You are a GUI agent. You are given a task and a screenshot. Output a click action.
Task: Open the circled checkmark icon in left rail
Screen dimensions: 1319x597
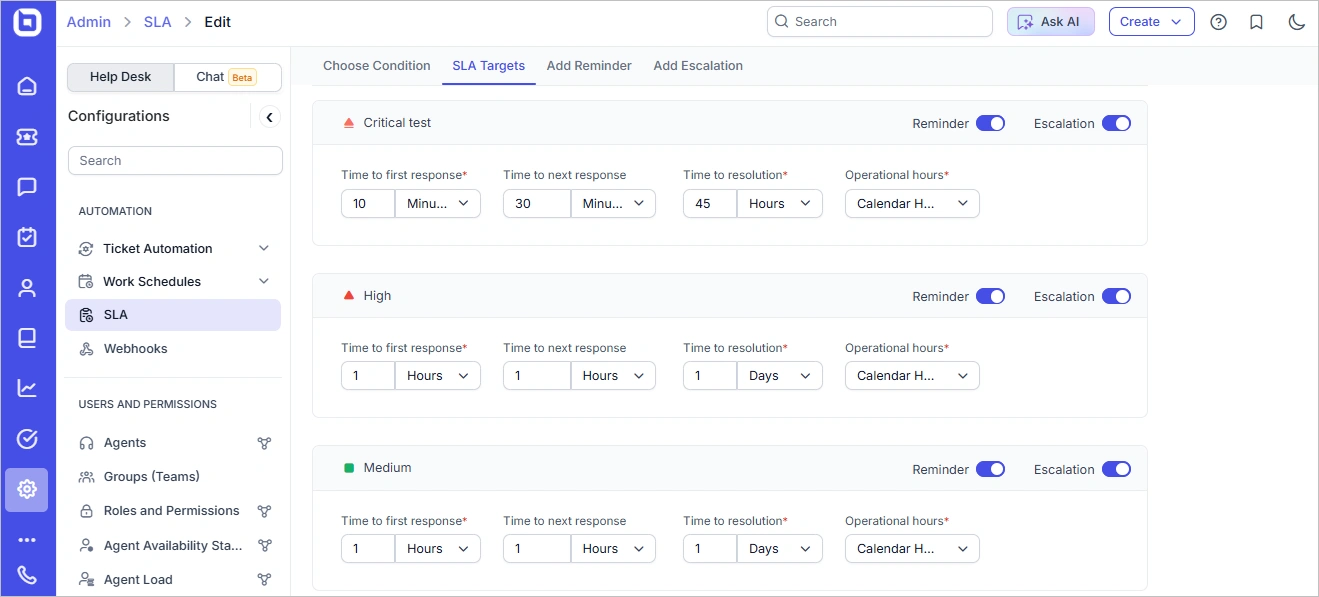point(27,439)
